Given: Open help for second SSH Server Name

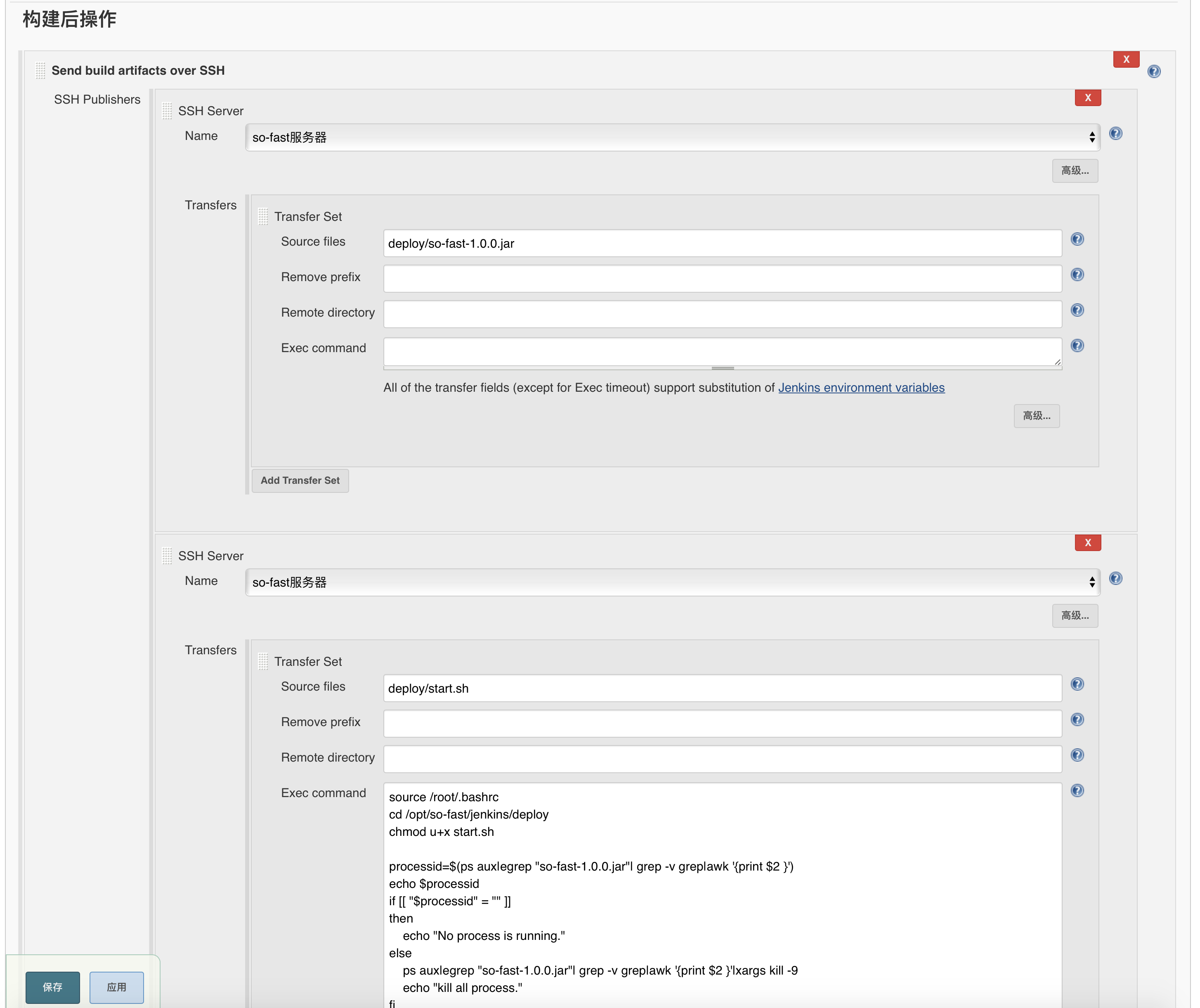Looking at the screenshot, I should click(x=1115, y=579).
